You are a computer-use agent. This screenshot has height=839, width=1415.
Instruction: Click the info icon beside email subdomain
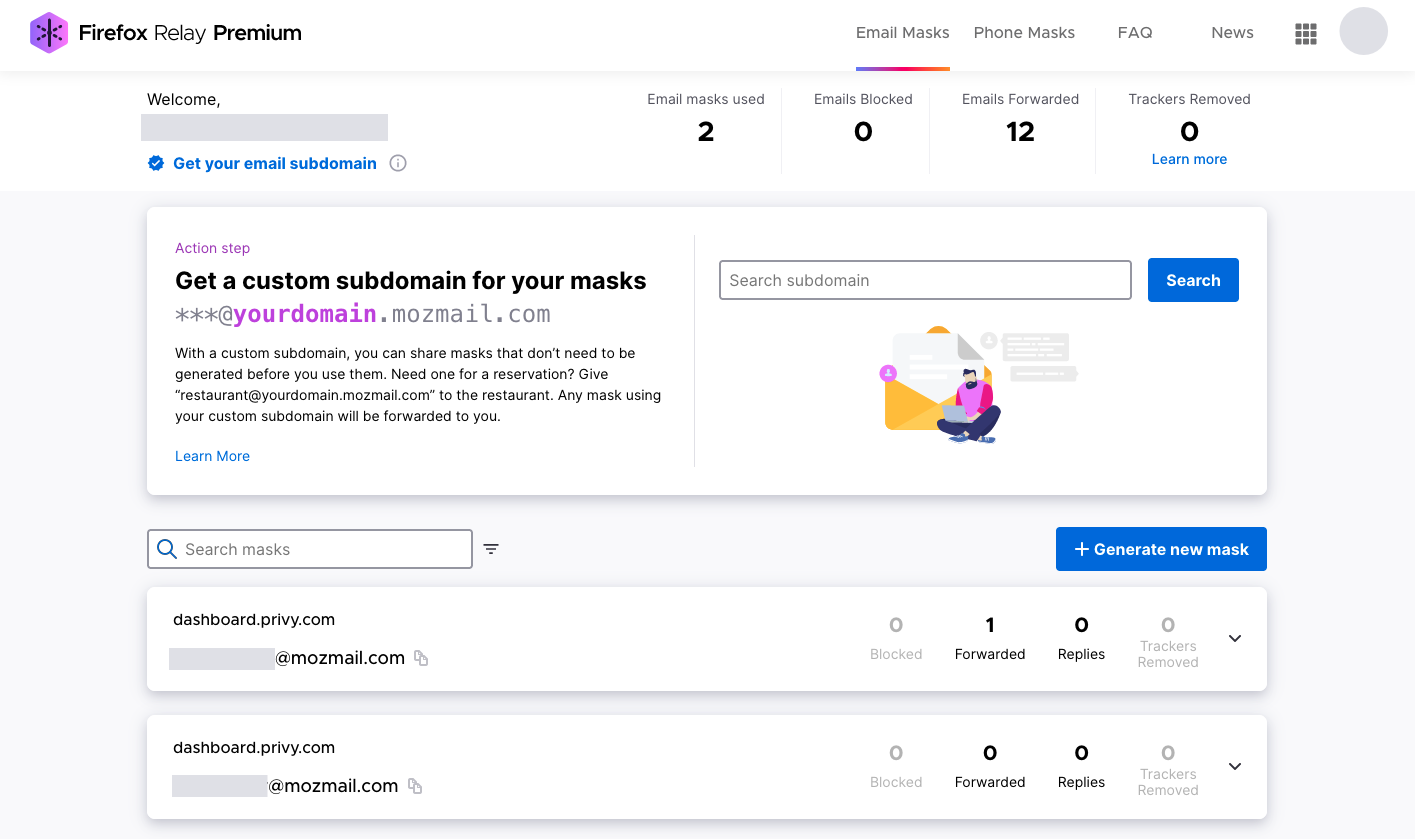click(397, 162)
